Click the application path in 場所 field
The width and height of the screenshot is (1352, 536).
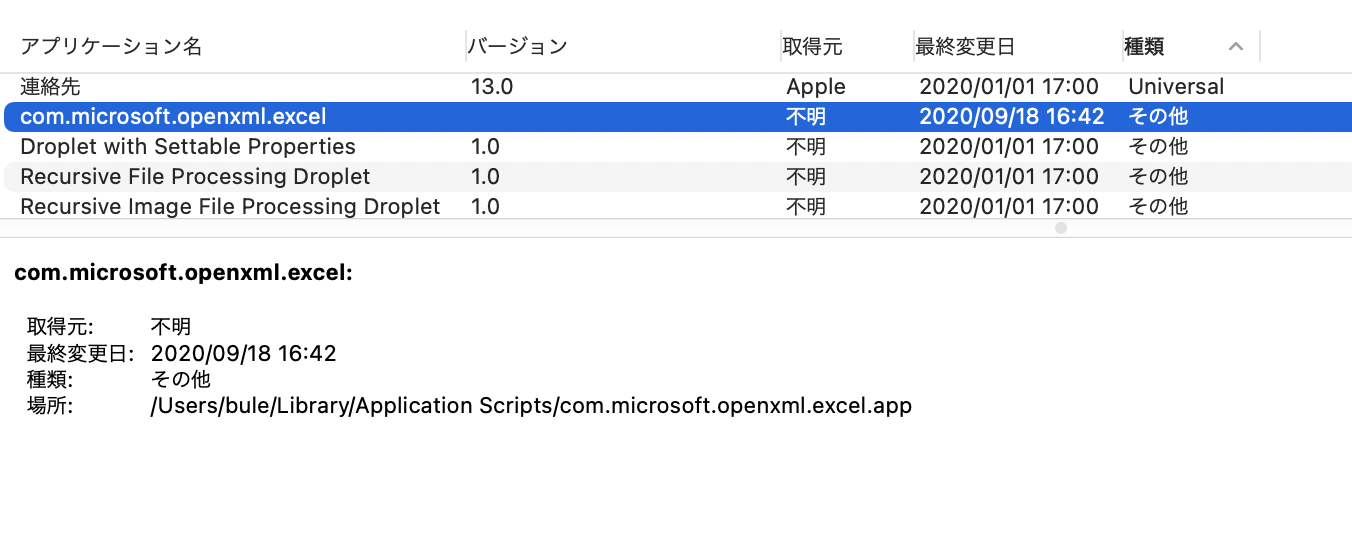click(x=531, y=406)
